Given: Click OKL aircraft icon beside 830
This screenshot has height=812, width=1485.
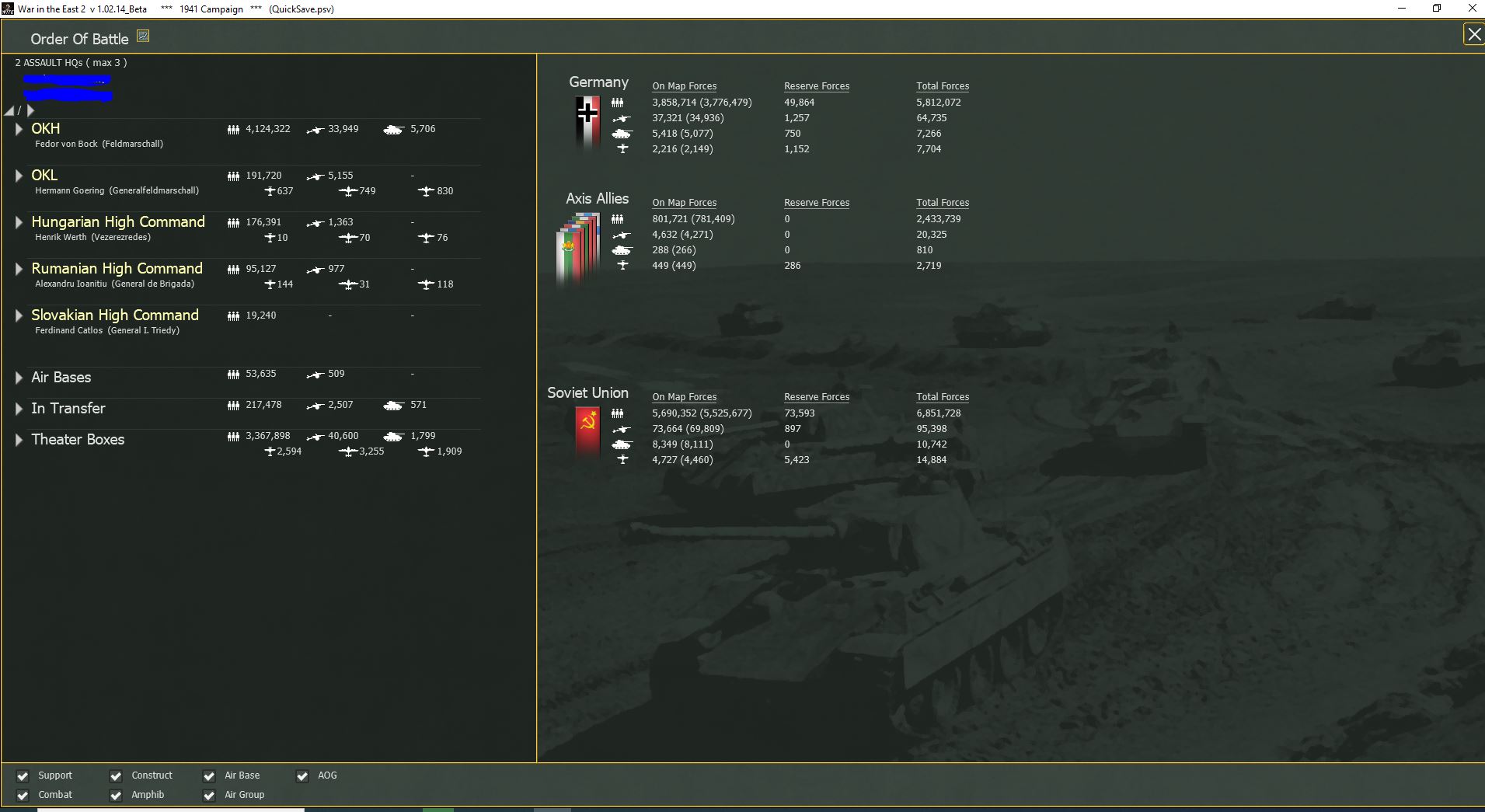Looking at the screenshot, I should click(425, 191).
